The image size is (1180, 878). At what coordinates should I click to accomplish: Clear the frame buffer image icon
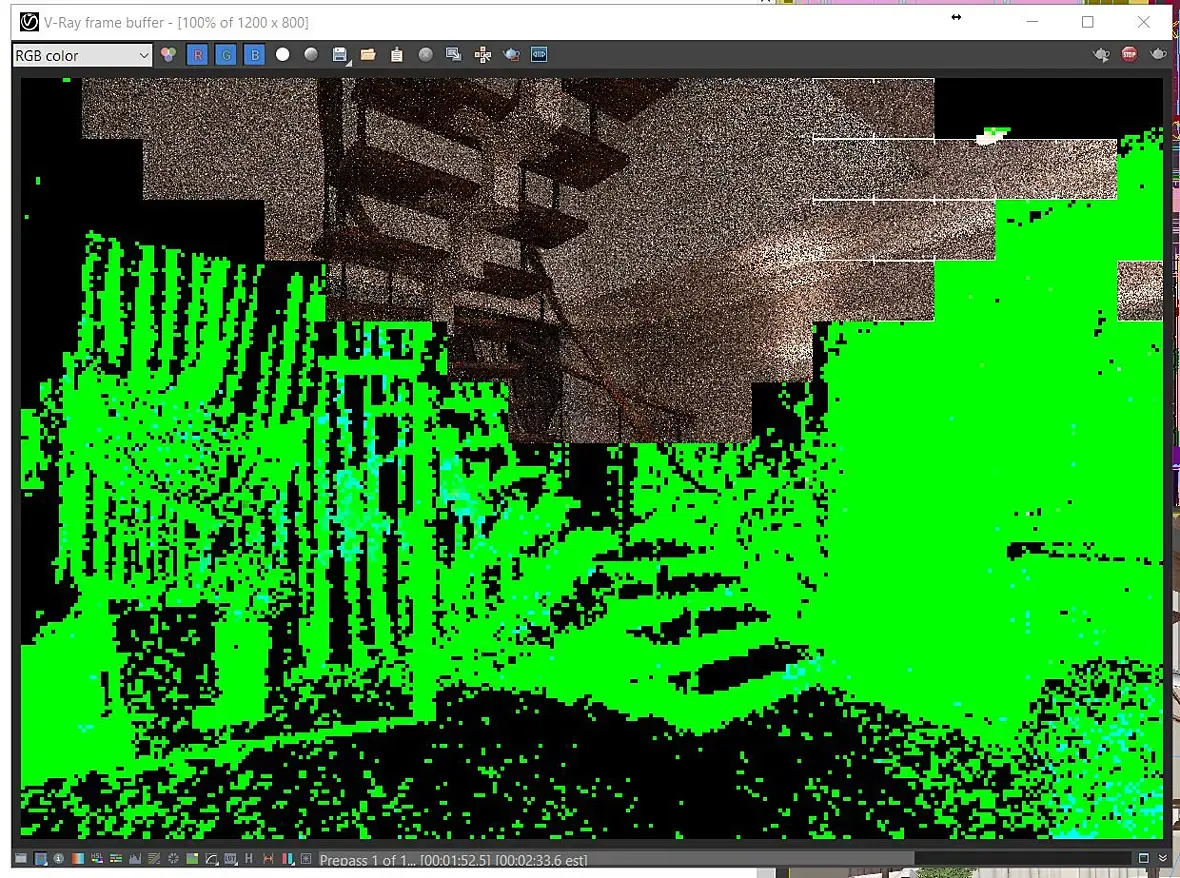point(425,54)
